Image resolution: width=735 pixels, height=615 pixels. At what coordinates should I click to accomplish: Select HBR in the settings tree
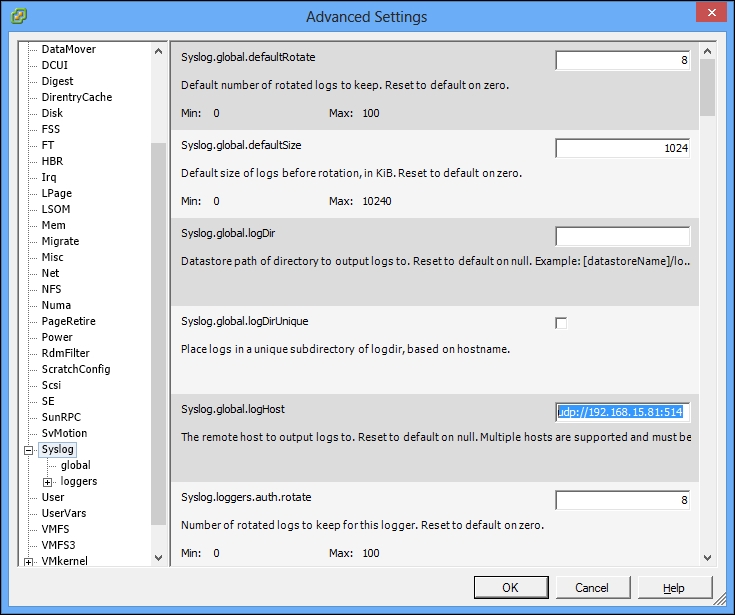pyautogui.click(x=52, y=161)
